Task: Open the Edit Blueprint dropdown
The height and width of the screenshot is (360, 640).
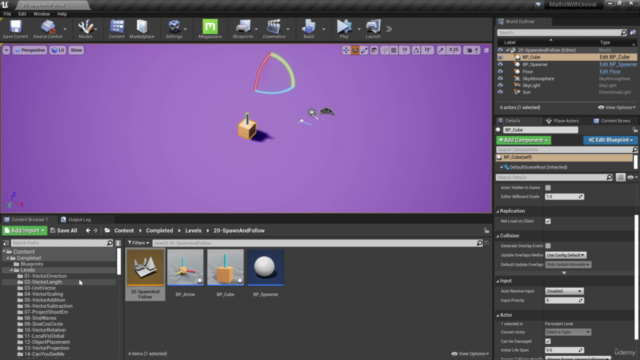Action: tap(610, 140)
